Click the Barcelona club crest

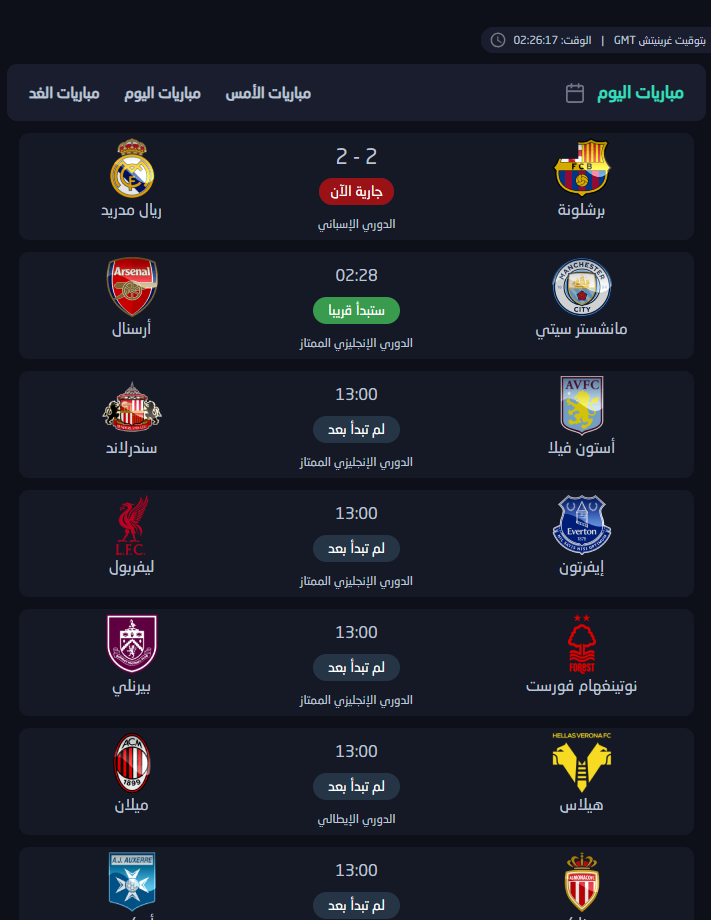click(x=581, y=166)
